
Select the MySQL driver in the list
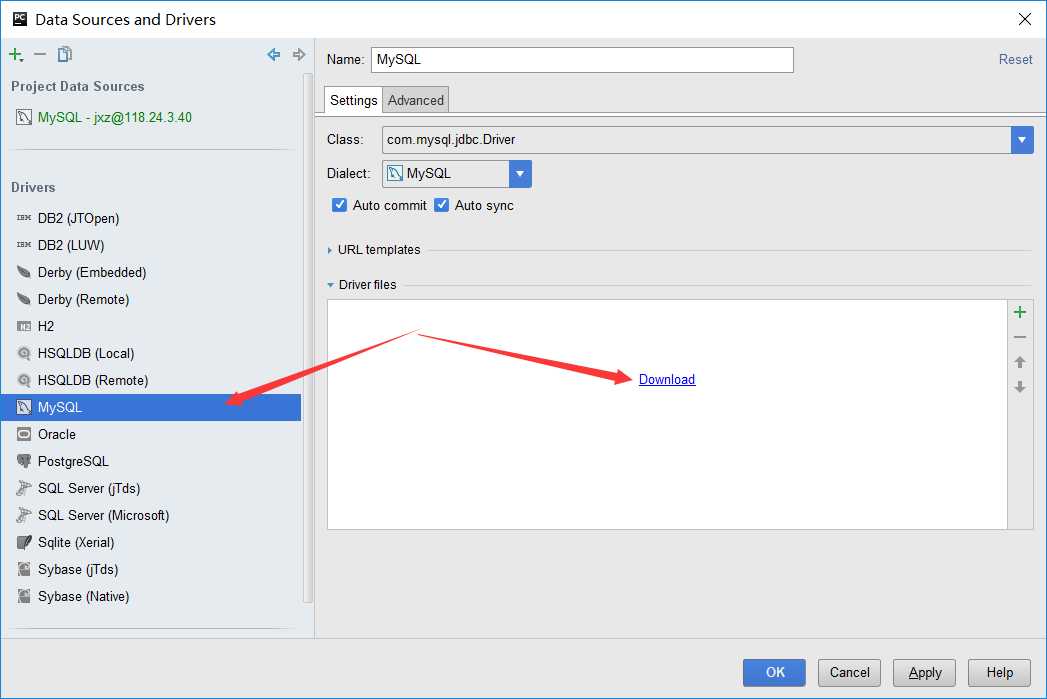click(151, 407)
